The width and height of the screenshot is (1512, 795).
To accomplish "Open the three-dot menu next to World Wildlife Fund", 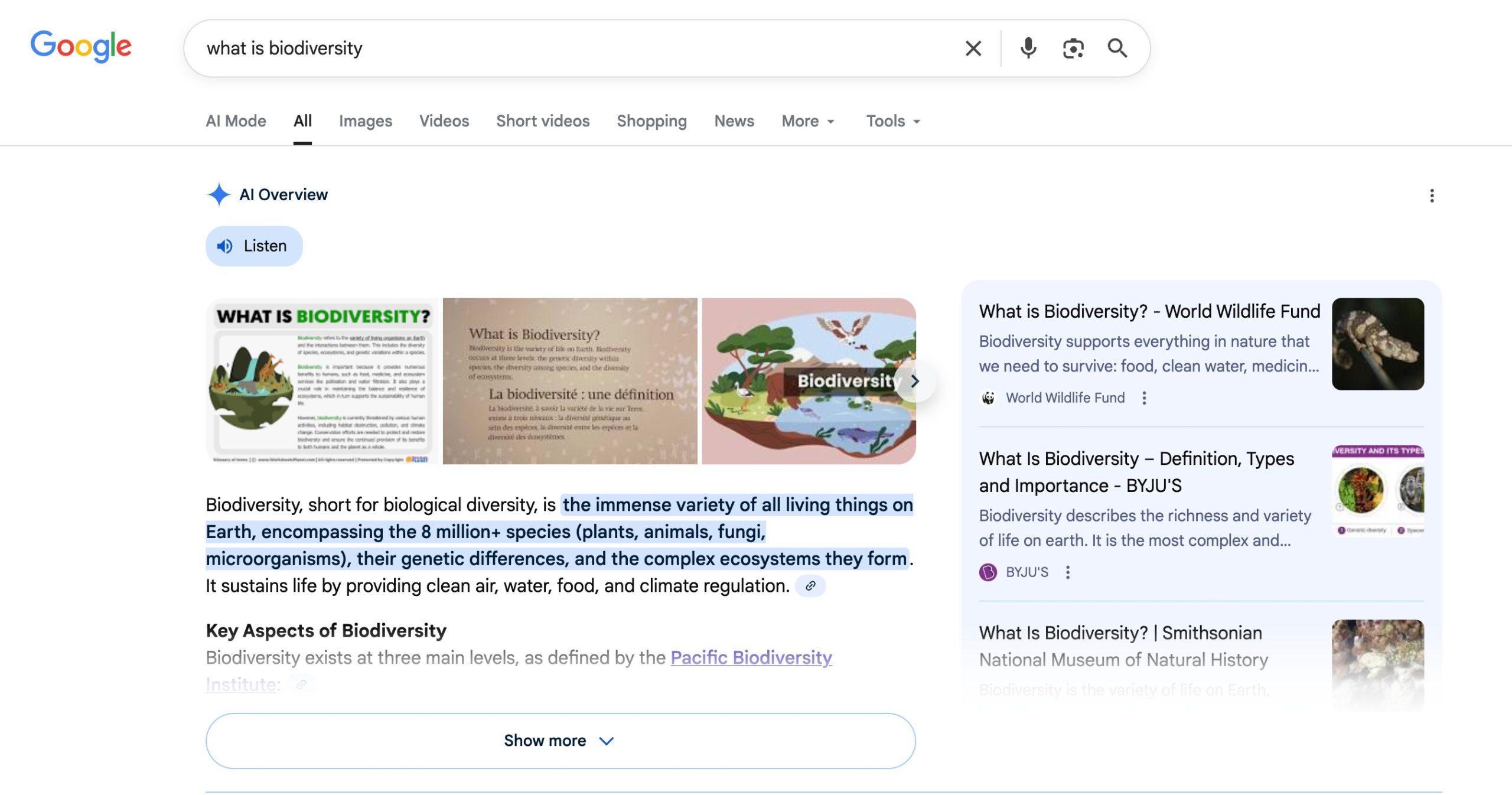I will tap(1145, 398).
